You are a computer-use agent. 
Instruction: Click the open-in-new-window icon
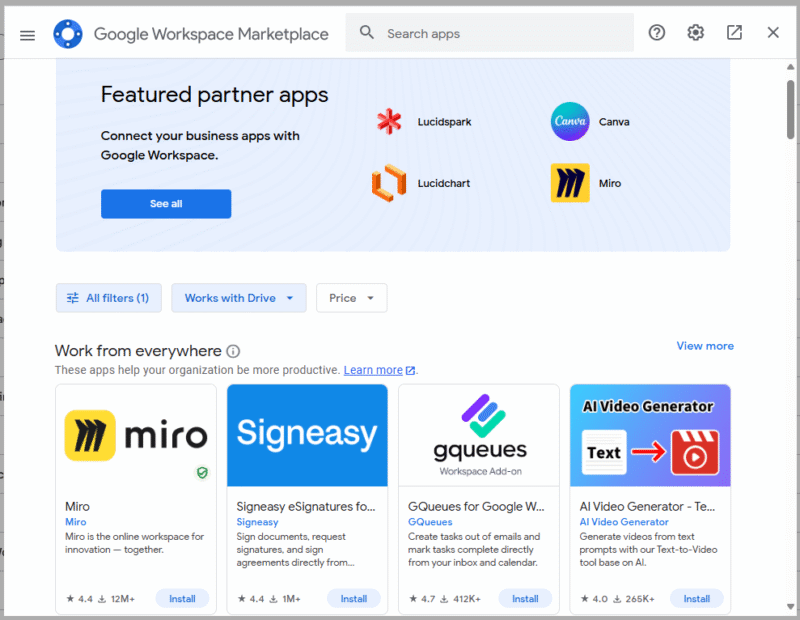tap(734, 32)
